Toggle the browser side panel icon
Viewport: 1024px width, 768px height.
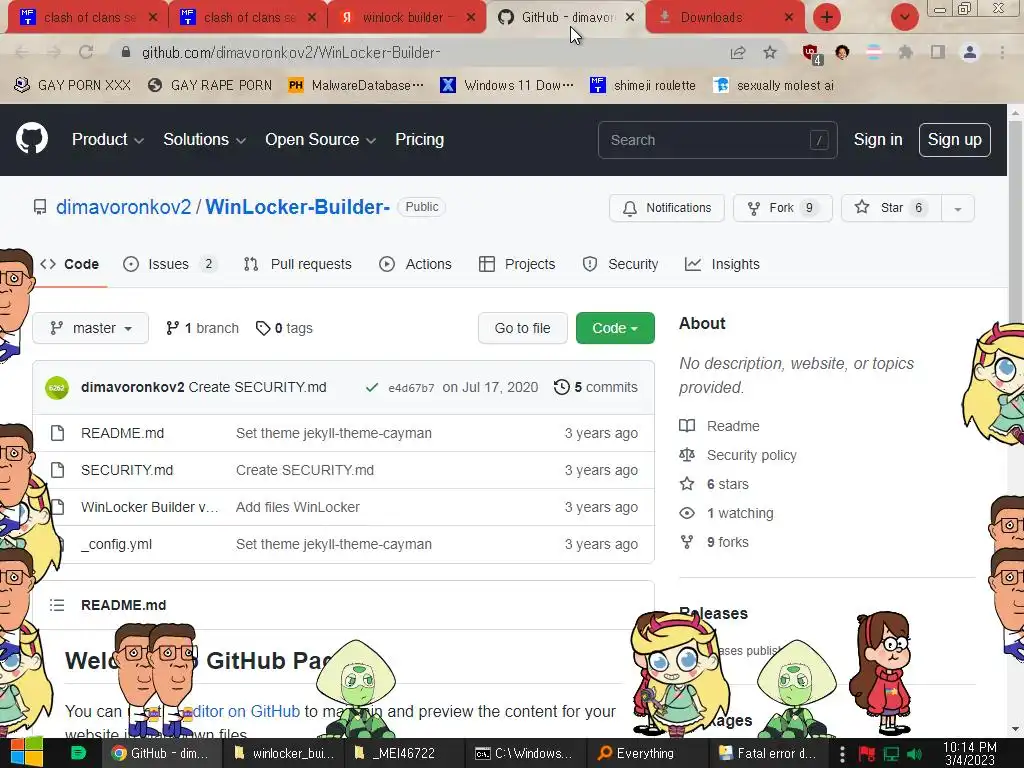pos(938,52)
